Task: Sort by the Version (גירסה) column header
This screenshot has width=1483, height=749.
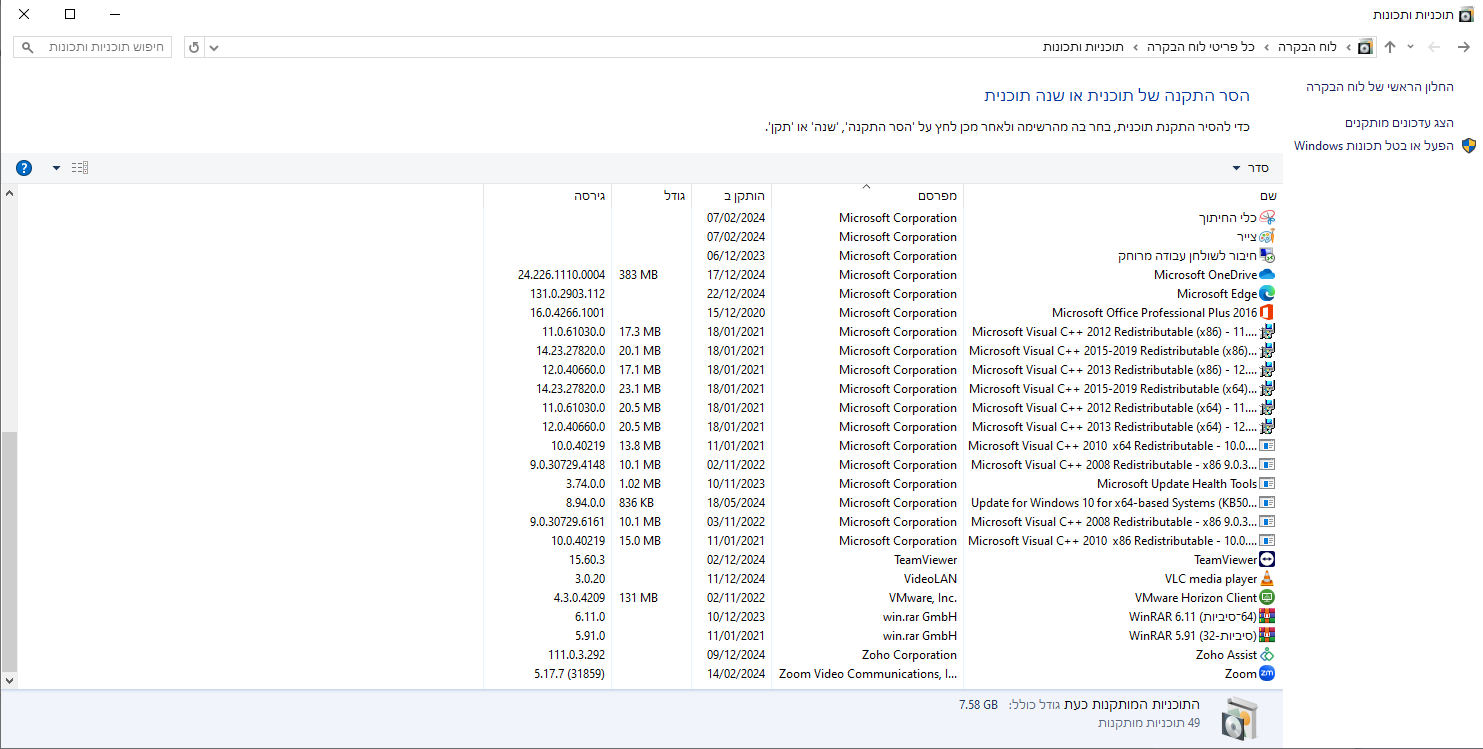Action: point(547,195)
